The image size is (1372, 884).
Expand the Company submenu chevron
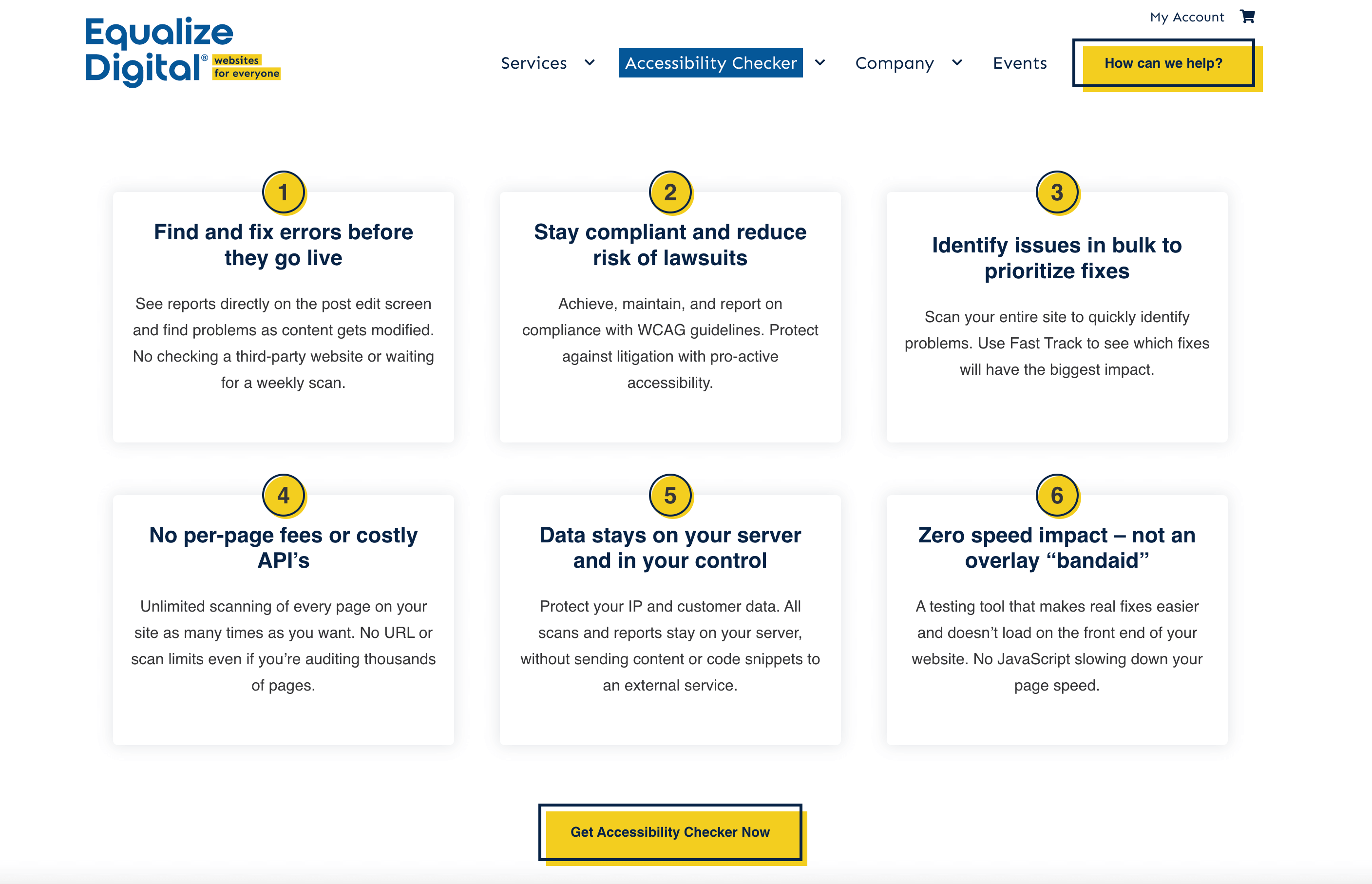click(x=956, y=62)
